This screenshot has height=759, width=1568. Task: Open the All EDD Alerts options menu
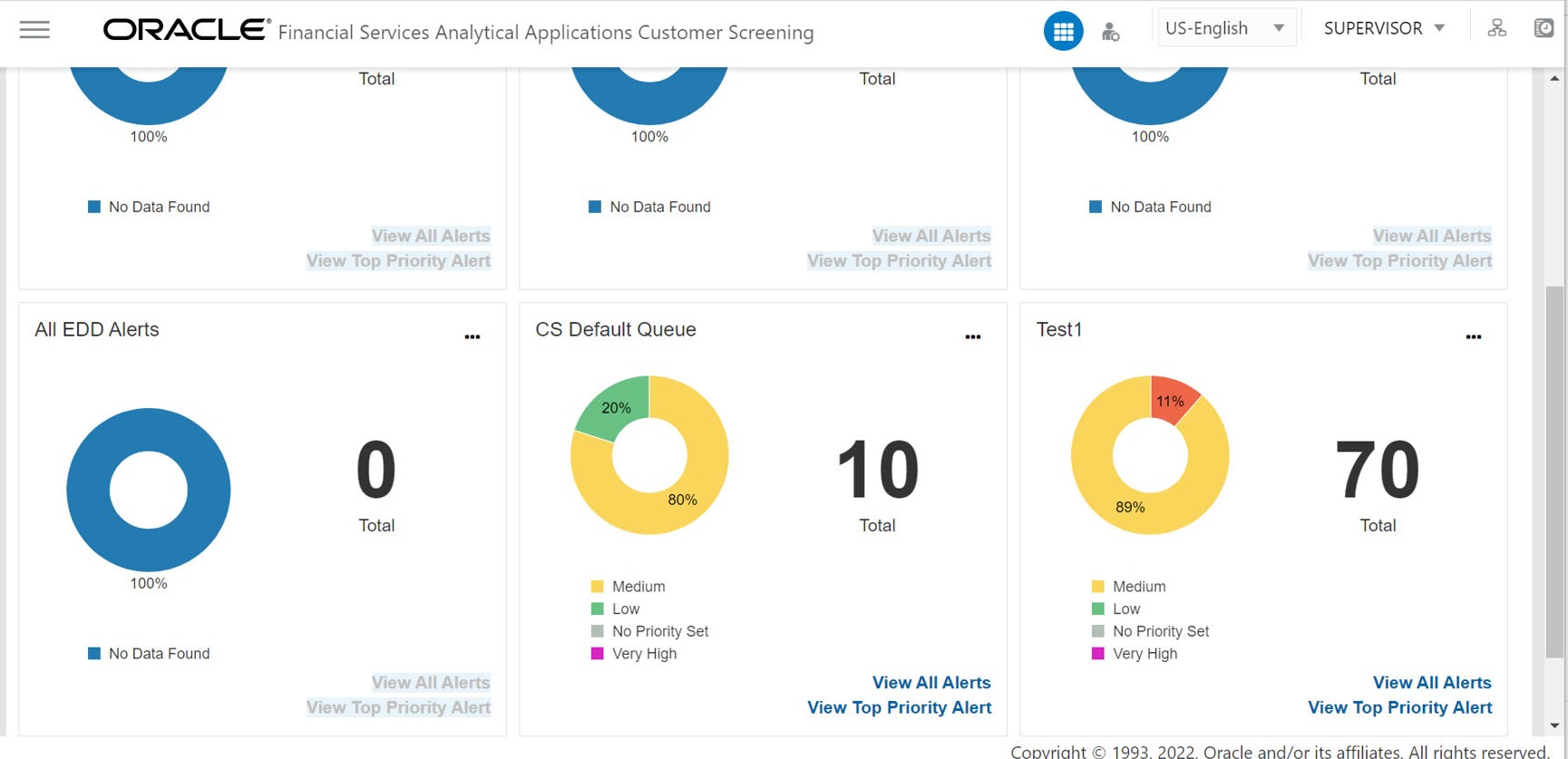(x=472, y=336)
